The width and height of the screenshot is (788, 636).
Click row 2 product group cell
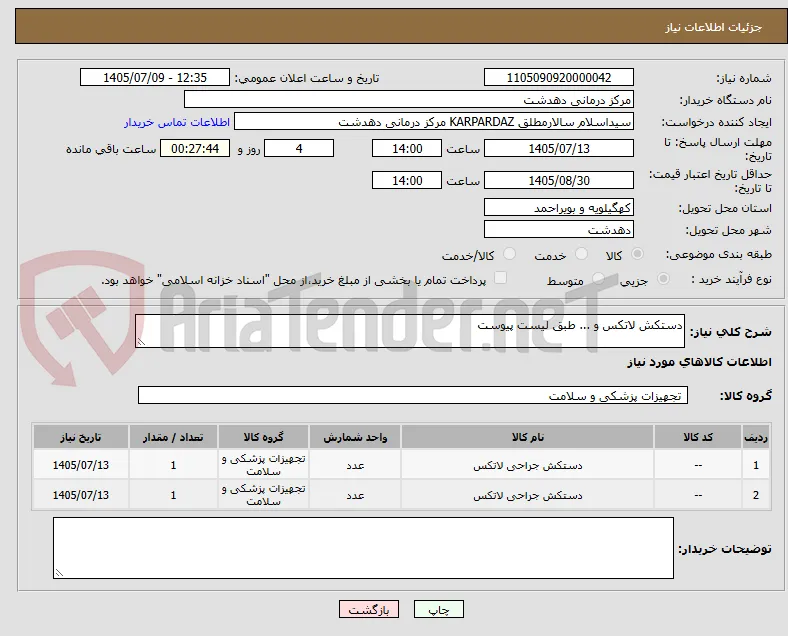pyautogui.click(x=263, y=495)
